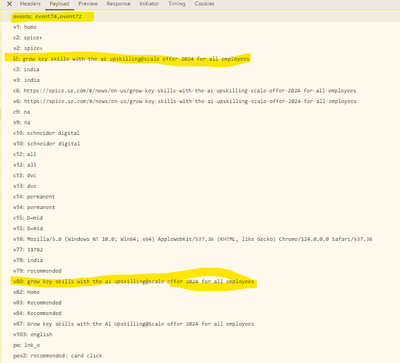Select the c3: india row
400x363 pixels.
coord(26,69)
